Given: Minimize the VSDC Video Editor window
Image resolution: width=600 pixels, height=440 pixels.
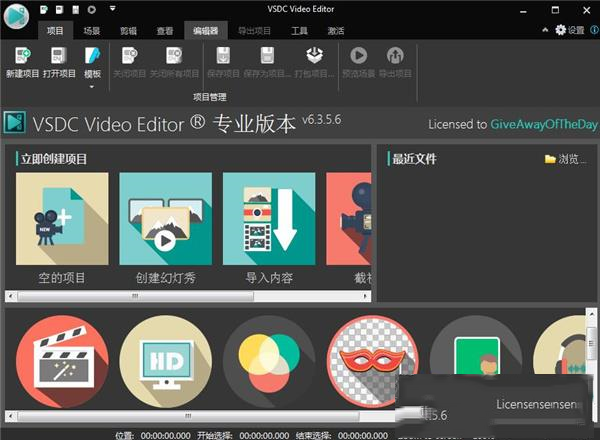Looking at the screenshot, I should (x=523, y=11).
